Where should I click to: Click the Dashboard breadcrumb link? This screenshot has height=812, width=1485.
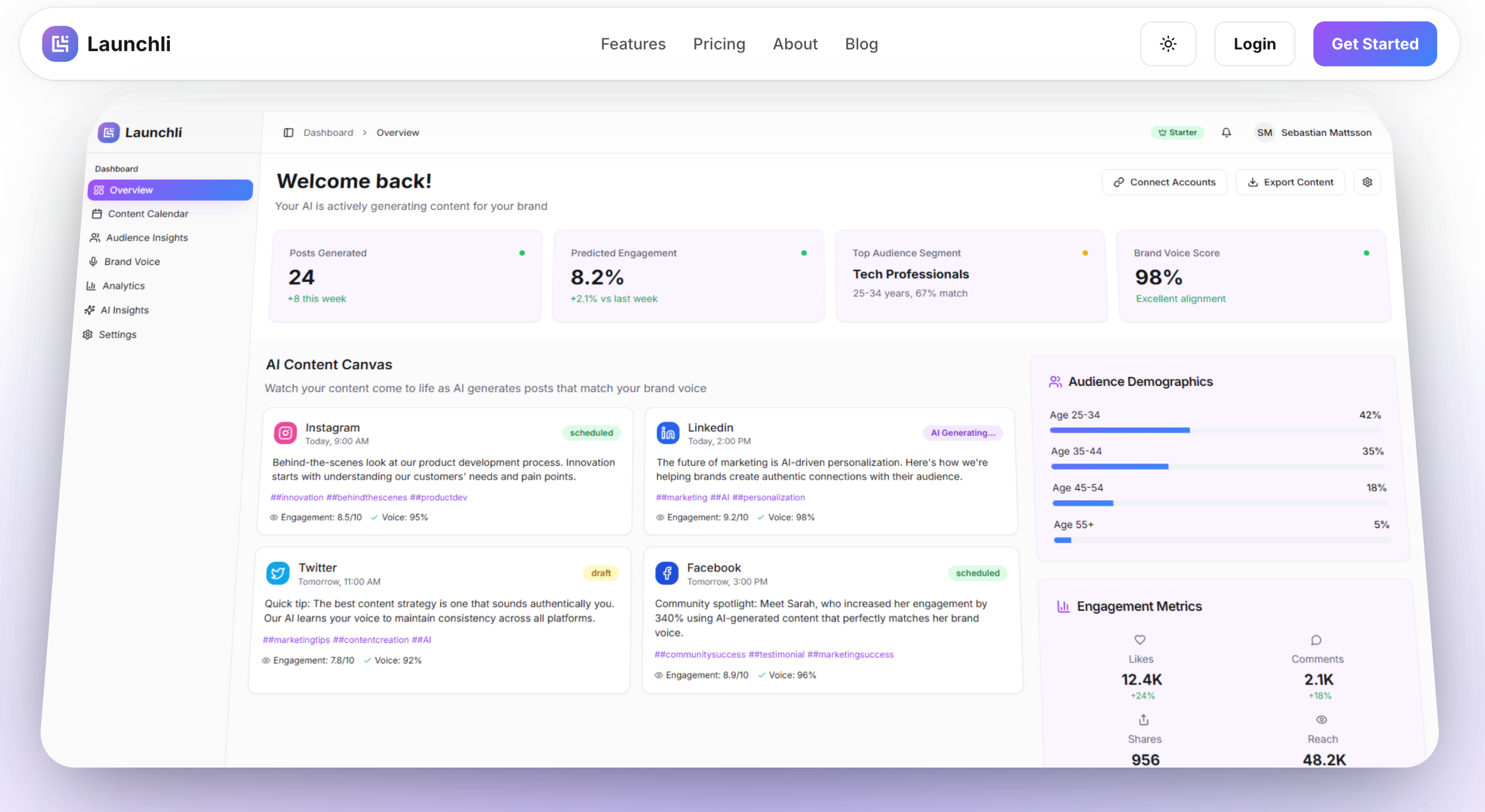coord(328,133)
